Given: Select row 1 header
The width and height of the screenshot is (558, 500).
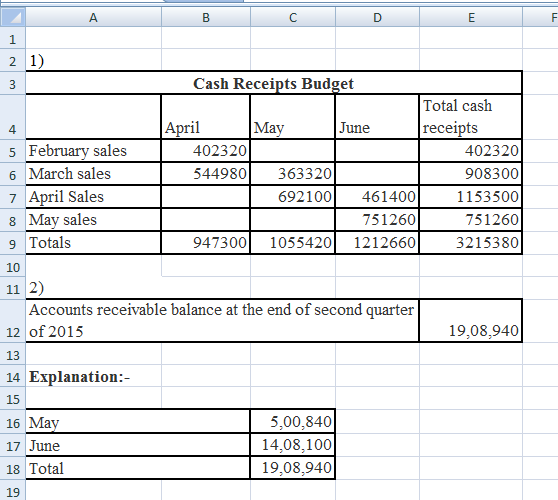Looking at the screenshot, I should (x=12, y=38).
